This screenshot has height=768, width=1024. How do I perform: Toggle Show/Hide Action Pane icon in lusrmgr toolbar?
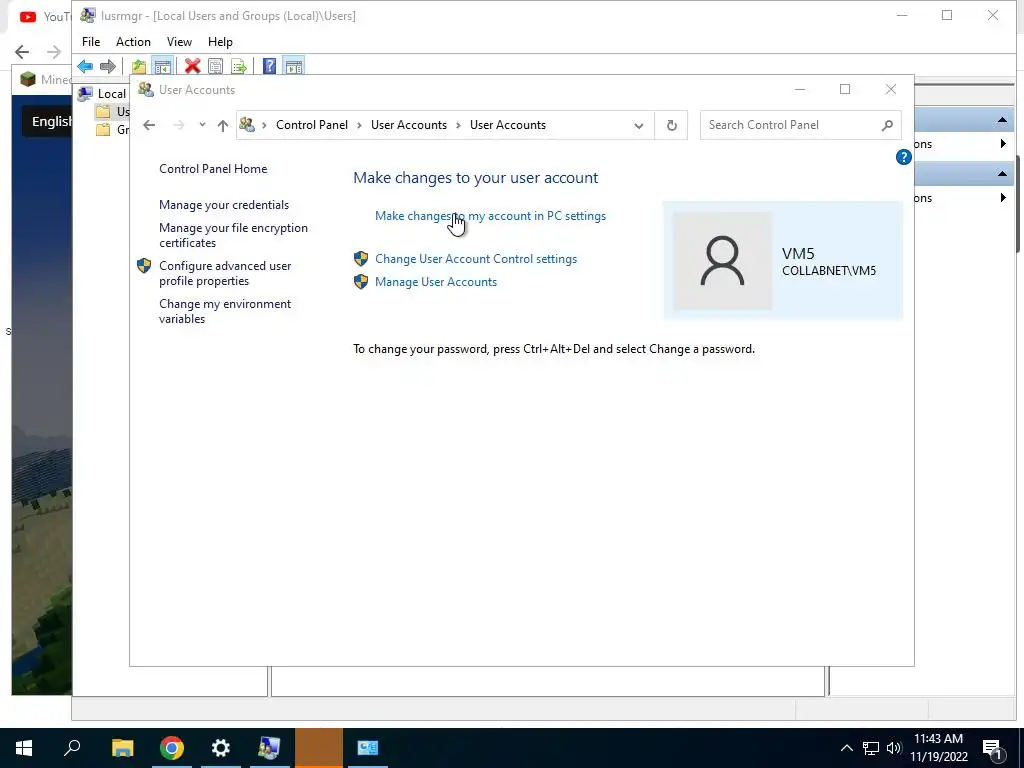click(x=294, y=66)
